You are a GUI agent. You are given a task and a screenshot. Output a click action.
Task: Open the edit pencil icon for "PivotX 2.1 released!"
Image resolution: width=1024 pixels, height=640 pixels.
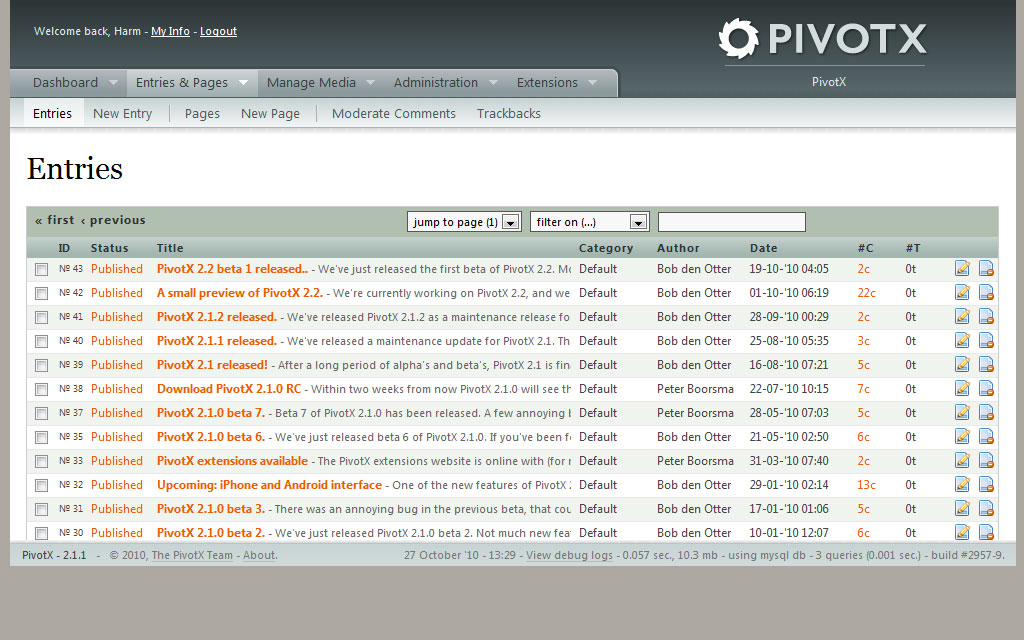tap(962, 364)
